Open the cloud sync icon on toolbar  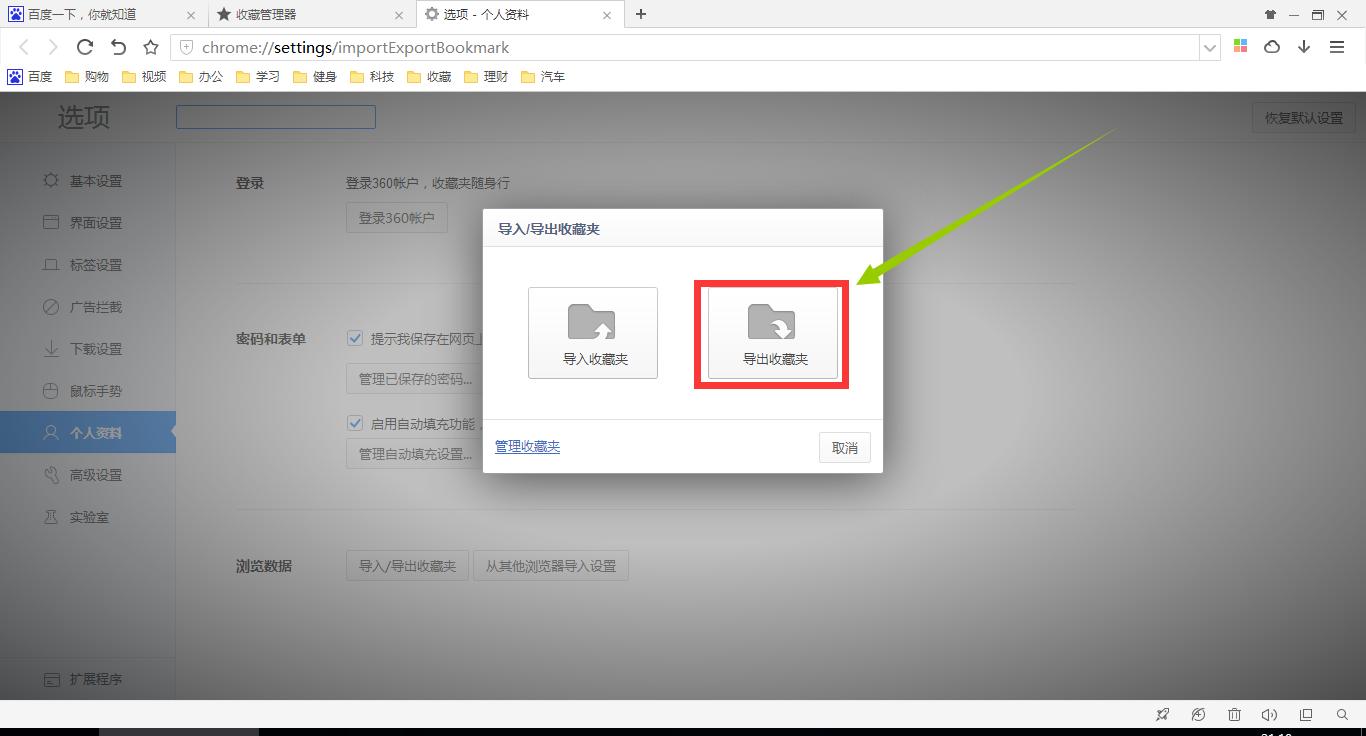[1271, 47]
